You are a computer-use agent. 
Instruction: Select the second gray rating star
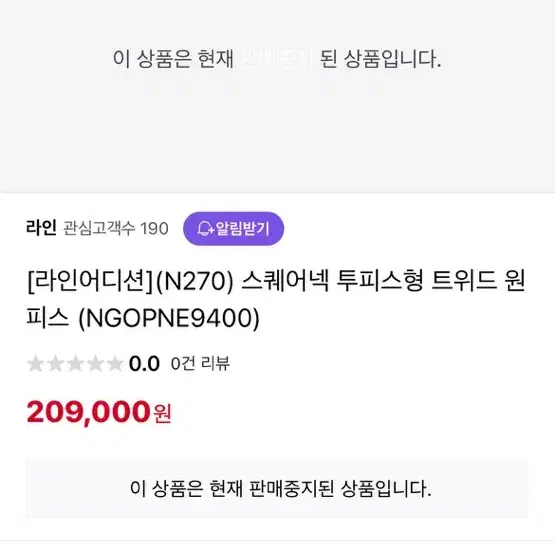pos(55,364)
